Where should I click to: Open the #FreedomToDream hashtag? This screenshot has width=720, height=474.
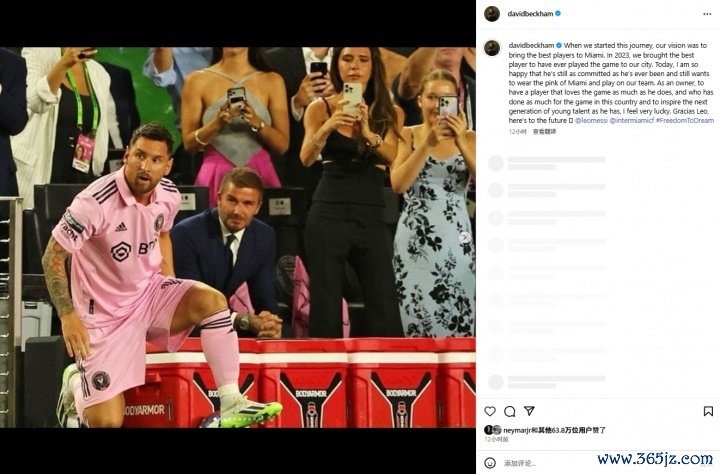[685, 120]
